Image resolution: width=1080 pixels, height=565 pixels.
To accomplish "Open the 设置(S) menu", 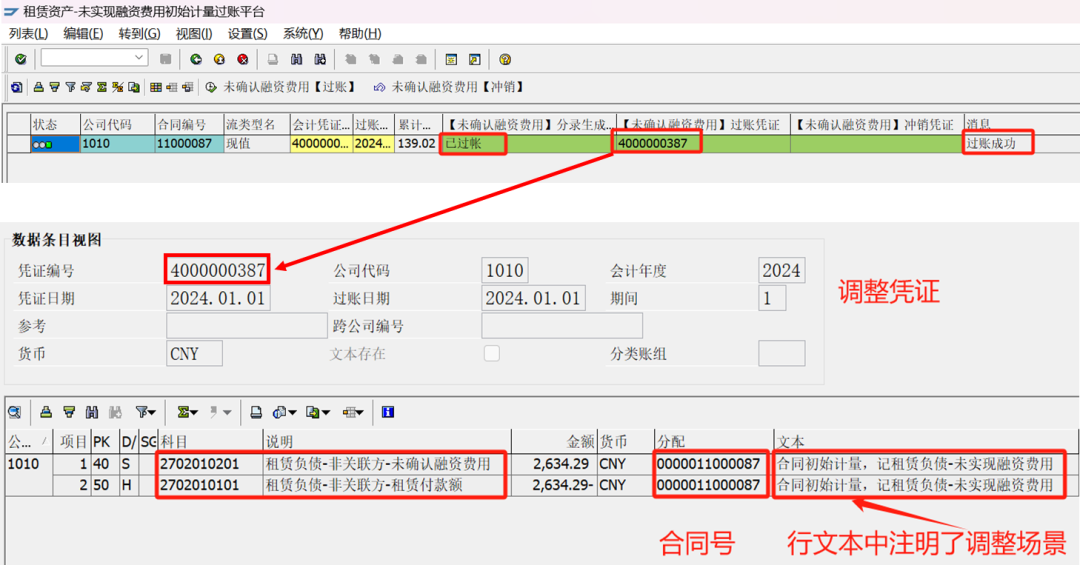I will (x=247, y=34).
